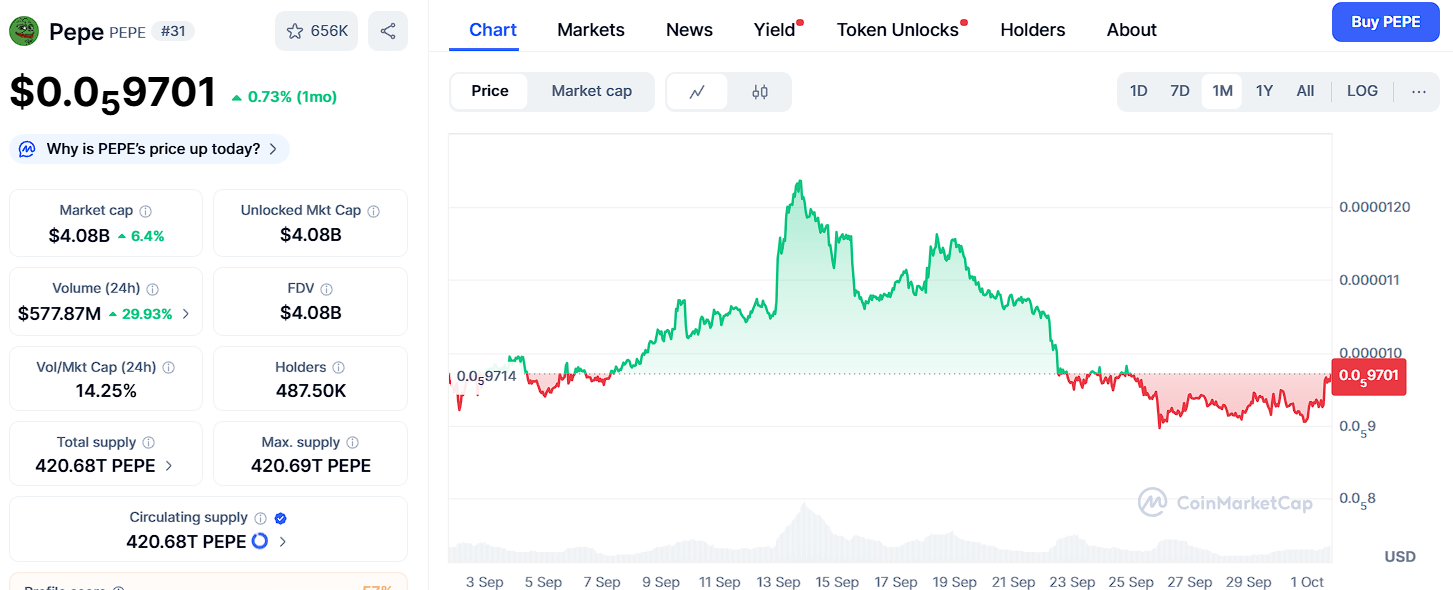Click the circulating supply verified badge
The height and width of the screenshot is (590, 1453).
pyautogui.click(x=281, y=518)
